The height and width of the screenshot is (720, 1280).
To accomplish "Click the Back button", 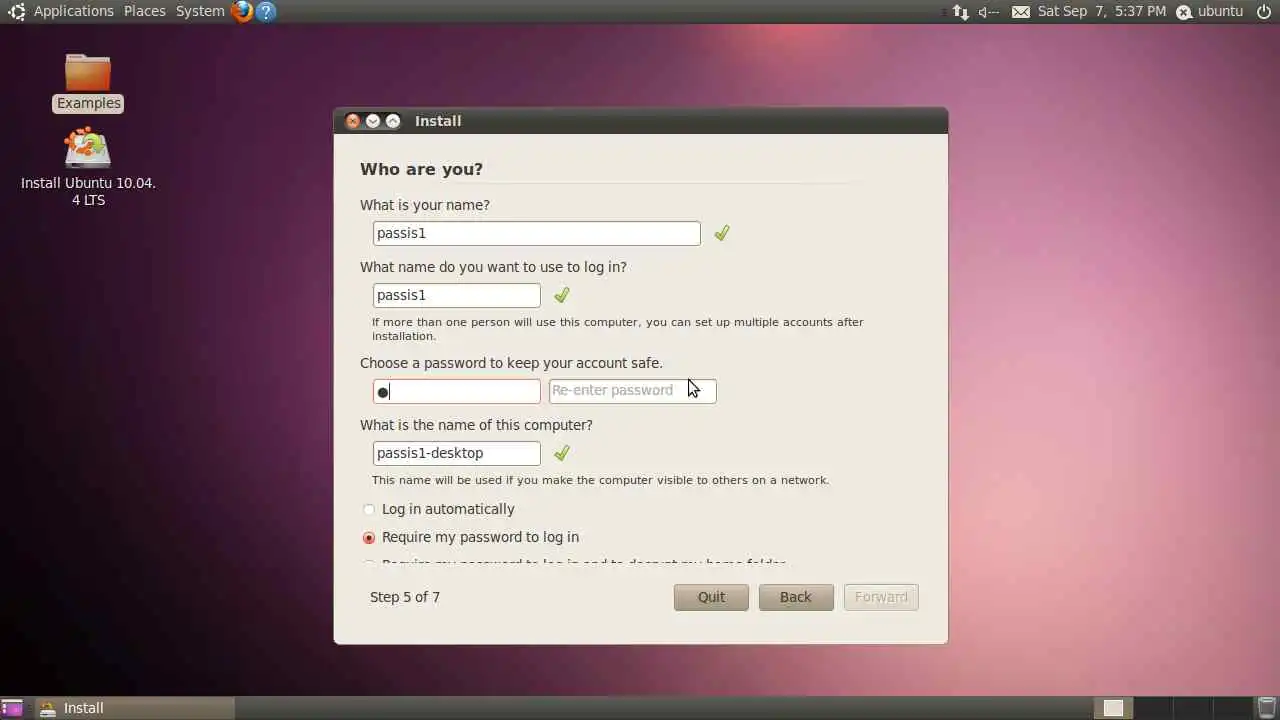I will coord(796,597).
